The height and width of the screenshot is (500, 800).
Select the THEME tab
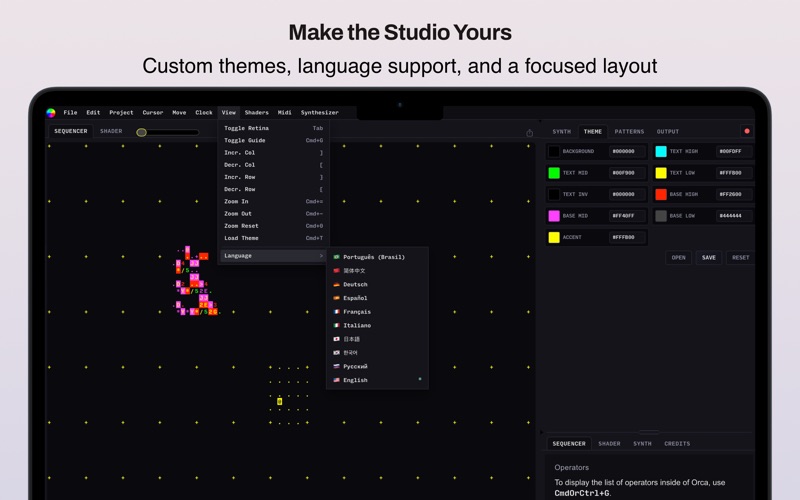593,132
